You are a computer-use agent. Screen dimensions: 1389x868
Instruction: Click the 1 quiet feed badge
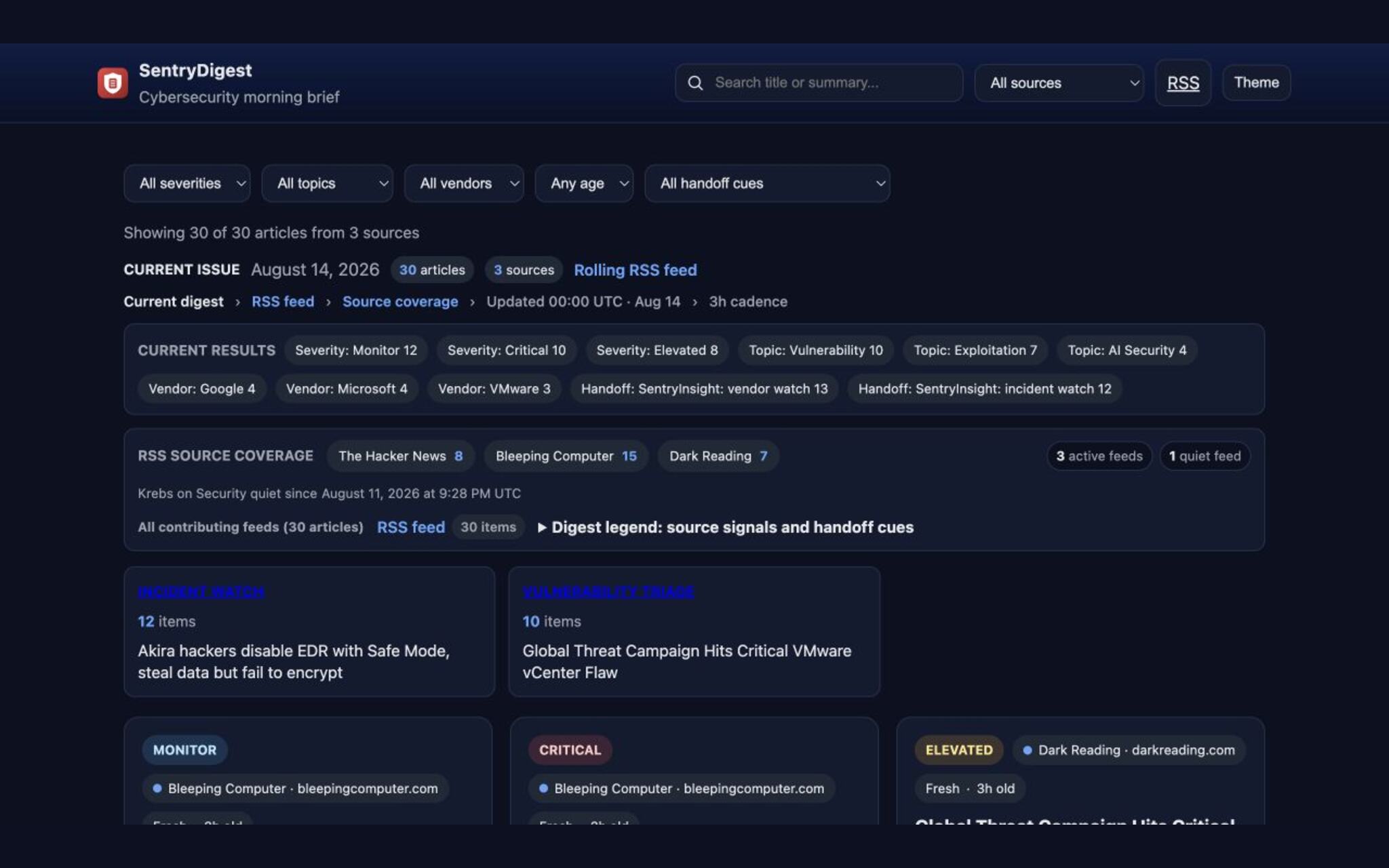click(x=1205, y=456)
